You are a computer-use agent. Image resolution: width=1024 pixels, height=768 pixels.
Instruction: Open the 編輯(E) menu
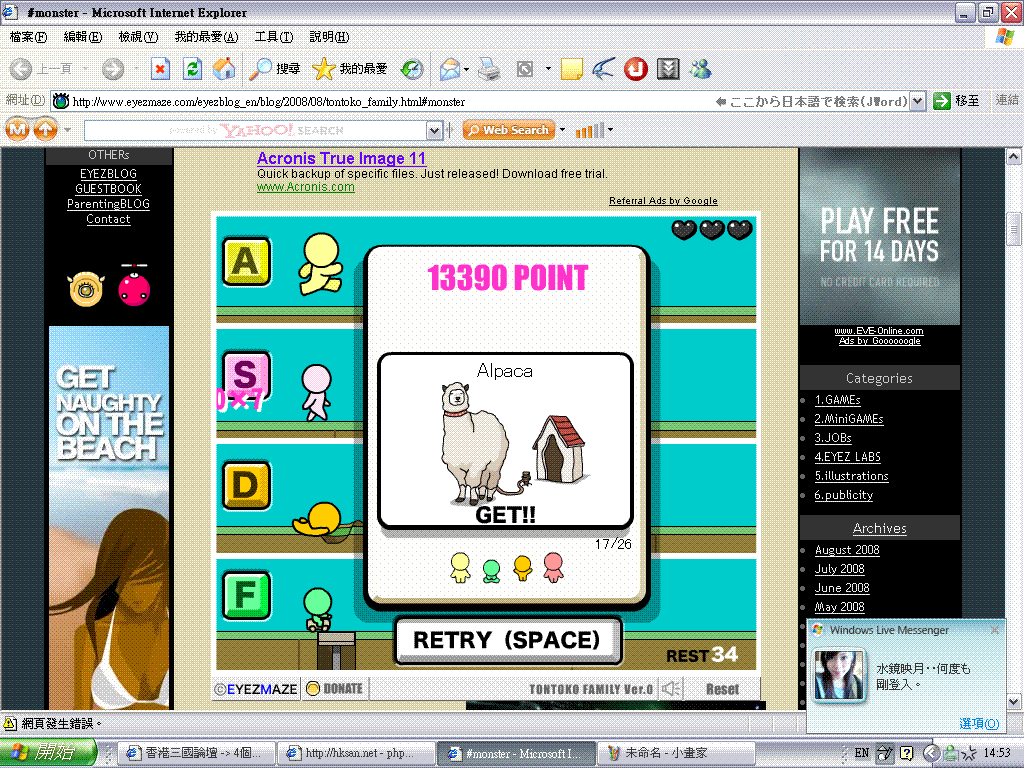(83, 37)
